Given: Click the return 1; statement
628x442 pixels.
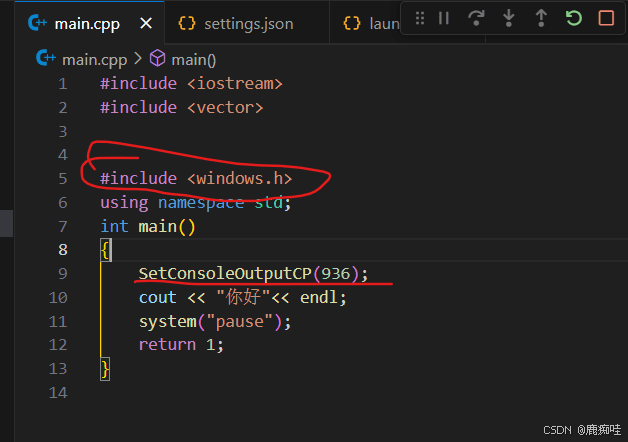Looking at the screenshot, I should coord(181,345).
